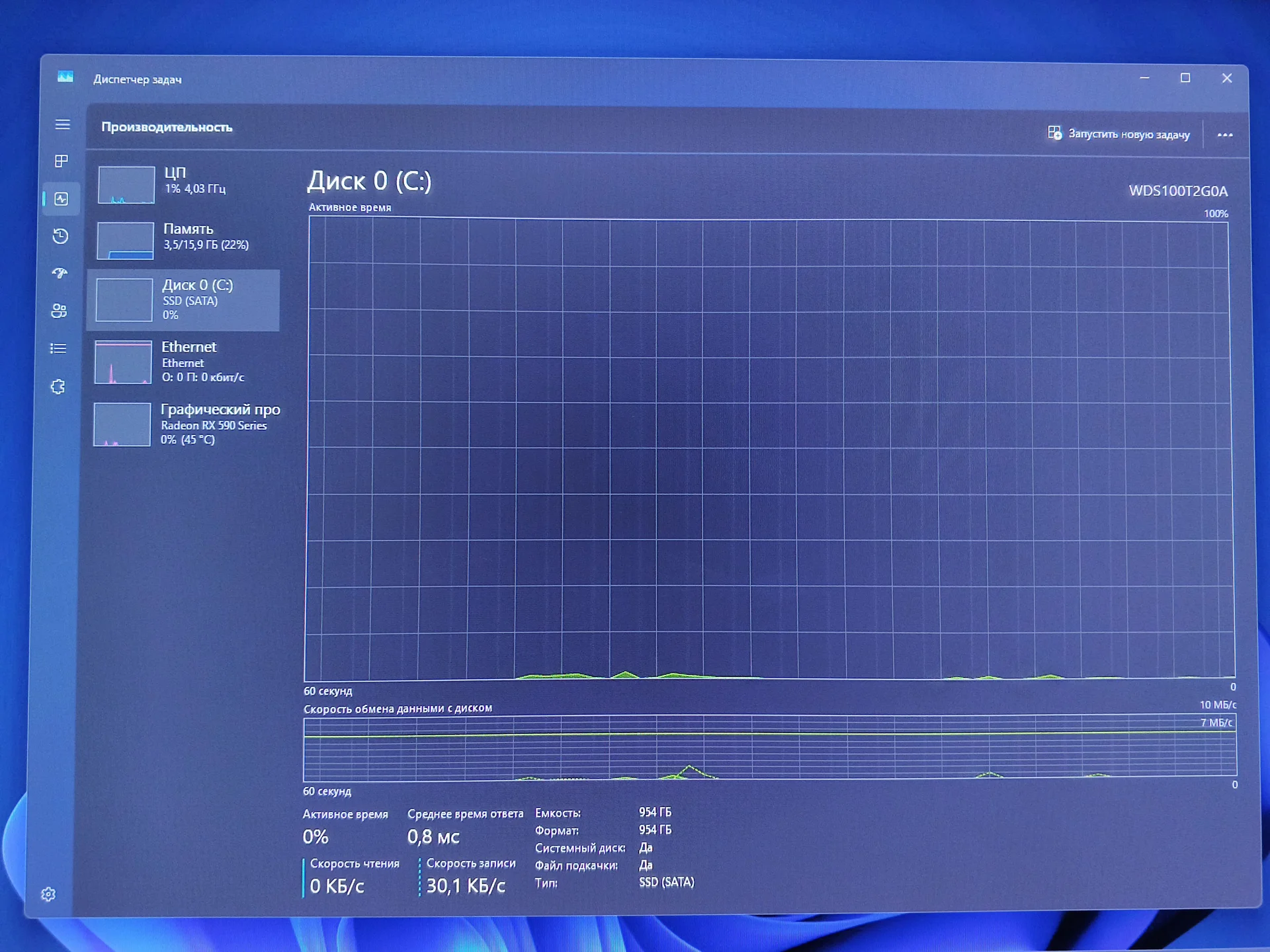Click the disk active time graph
The height and width of the screenshot is (952, 1270).
(x=769, y=450)
